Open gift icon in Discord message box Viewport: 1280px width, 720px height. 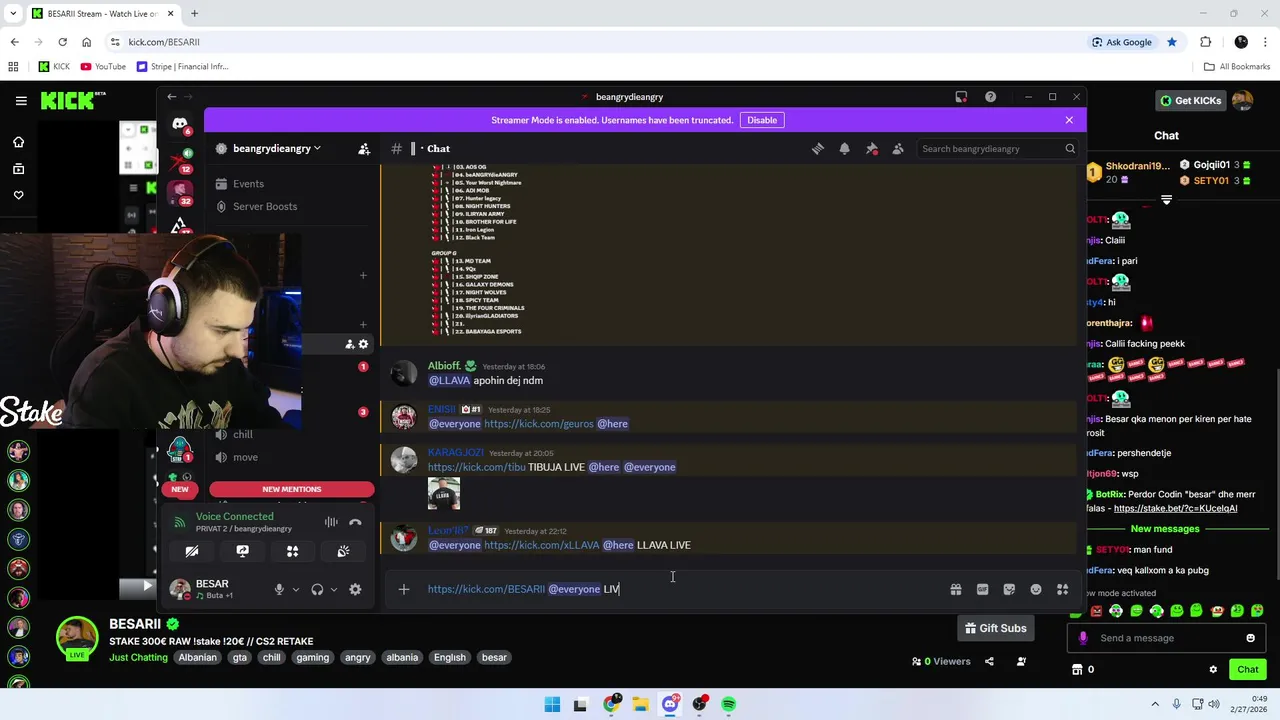pos(956,589)
